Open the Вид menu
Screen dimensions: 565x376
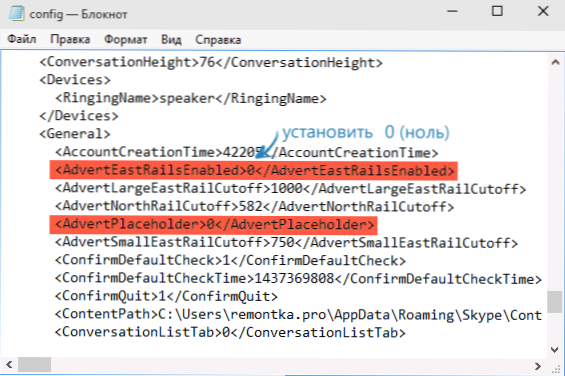(171, 39)
